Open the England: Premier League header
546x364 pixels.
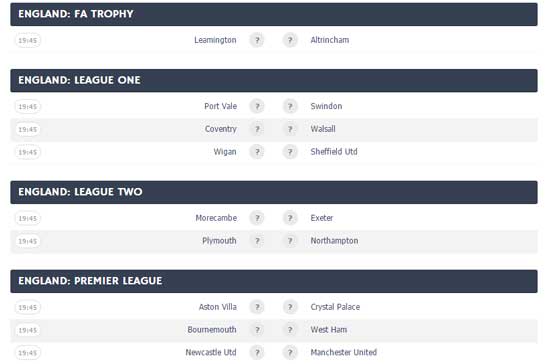click(x=274, y=281)
